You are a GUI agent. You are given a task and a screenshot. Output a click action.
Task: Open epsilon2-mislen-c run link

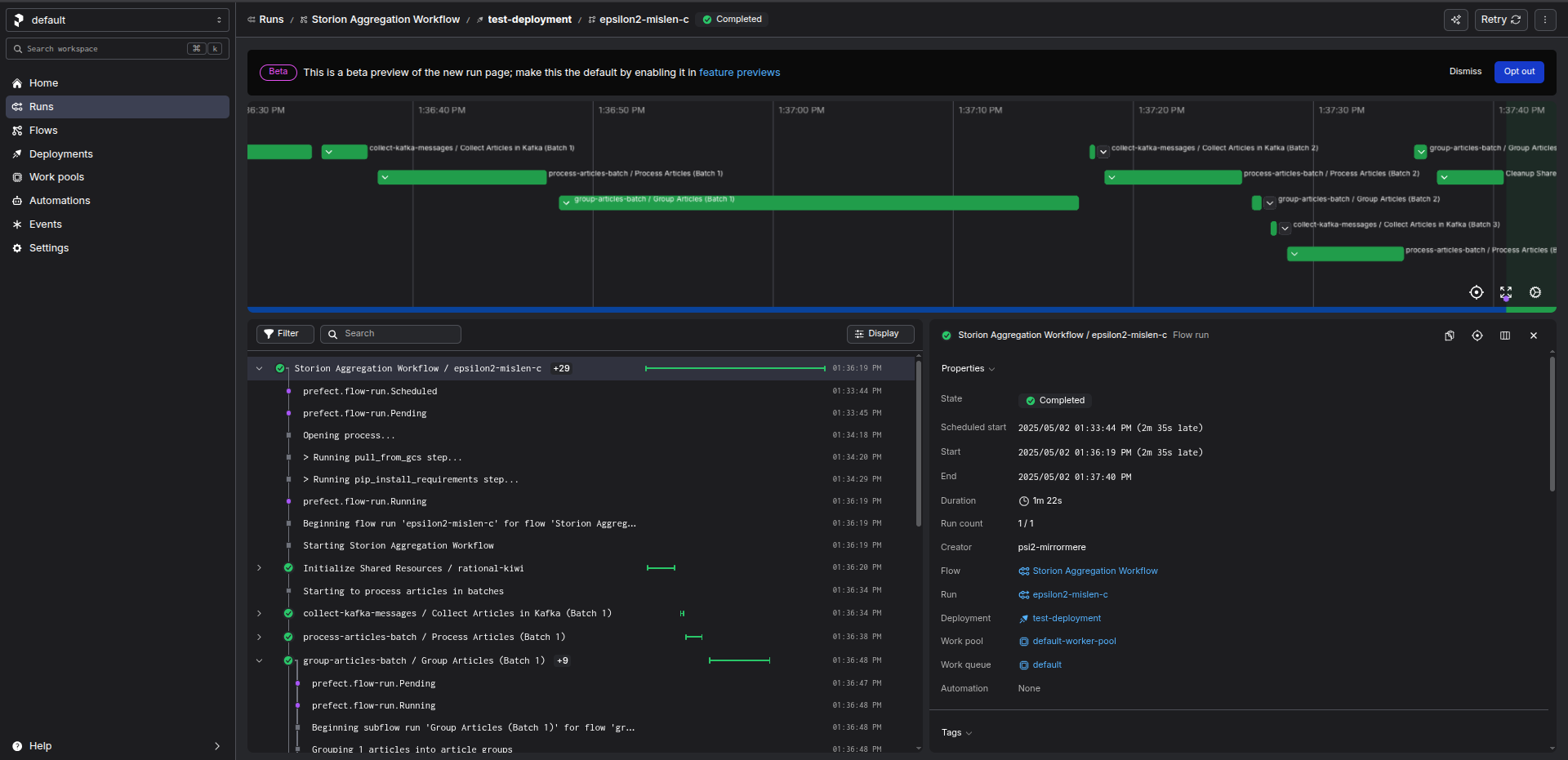1063,595
